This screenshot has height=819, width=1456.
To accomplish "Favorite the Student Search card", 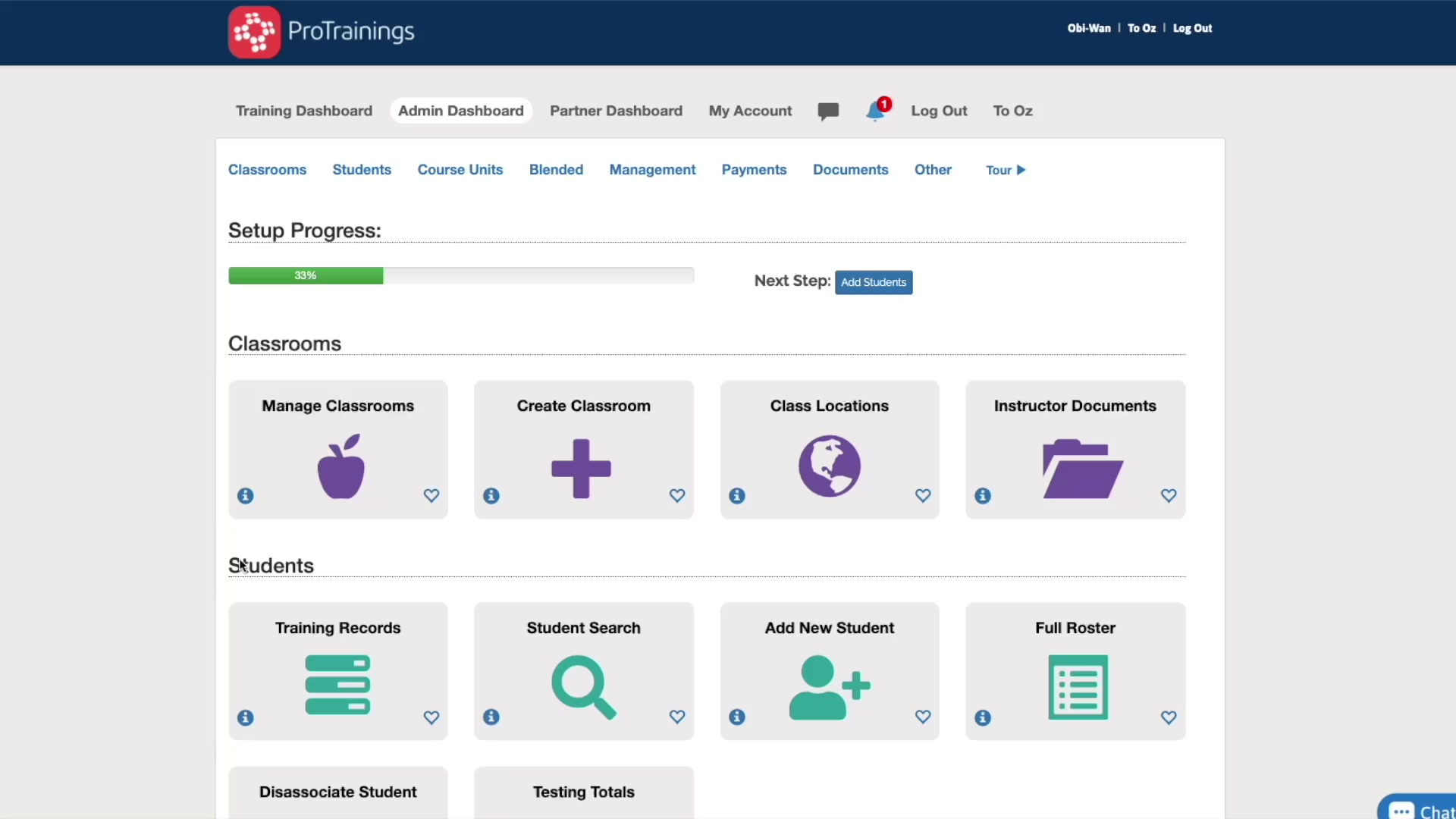I will 677,717.
